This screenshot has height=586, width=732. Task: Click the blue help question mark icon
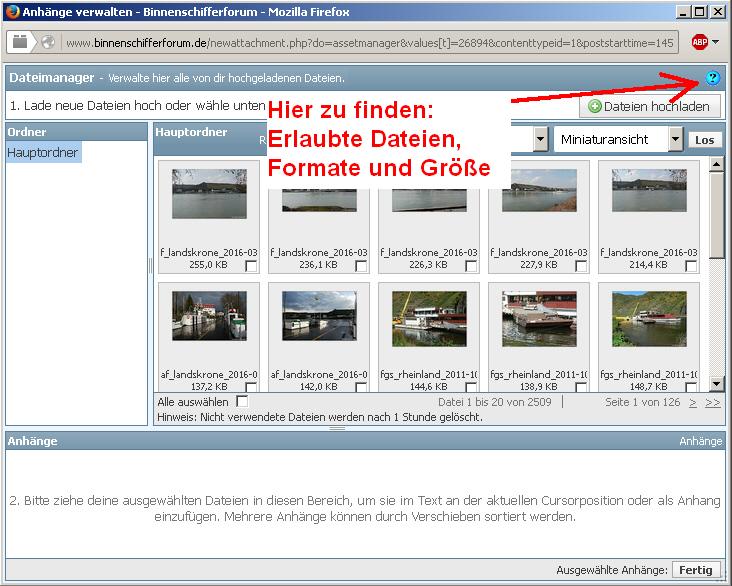click(x=712, y=78)
